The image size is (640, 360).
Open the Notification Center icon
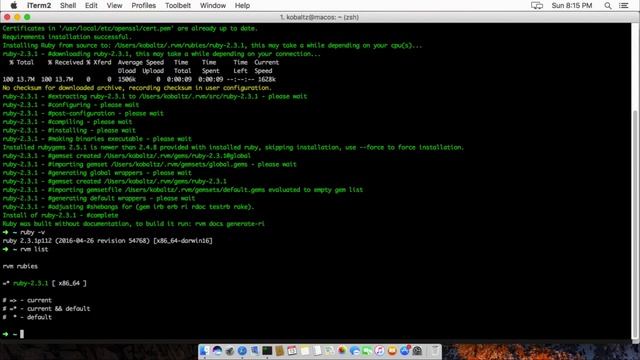point(624,5)
